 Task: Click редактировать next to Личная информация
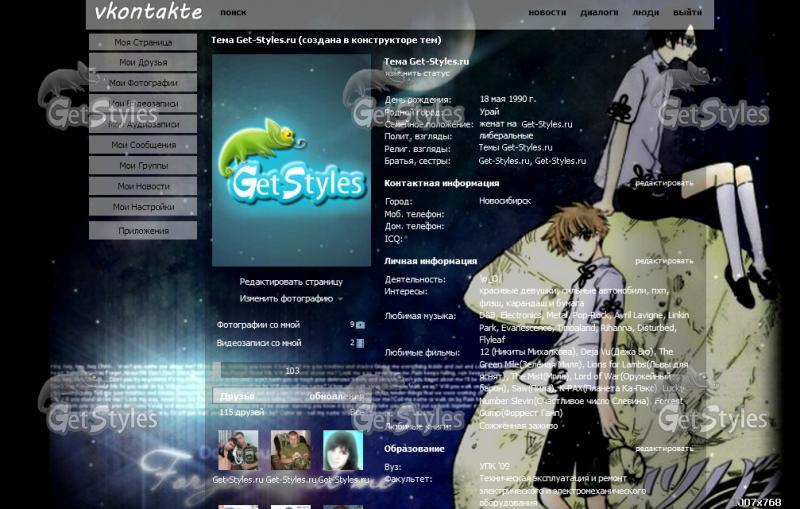point(664,261)
